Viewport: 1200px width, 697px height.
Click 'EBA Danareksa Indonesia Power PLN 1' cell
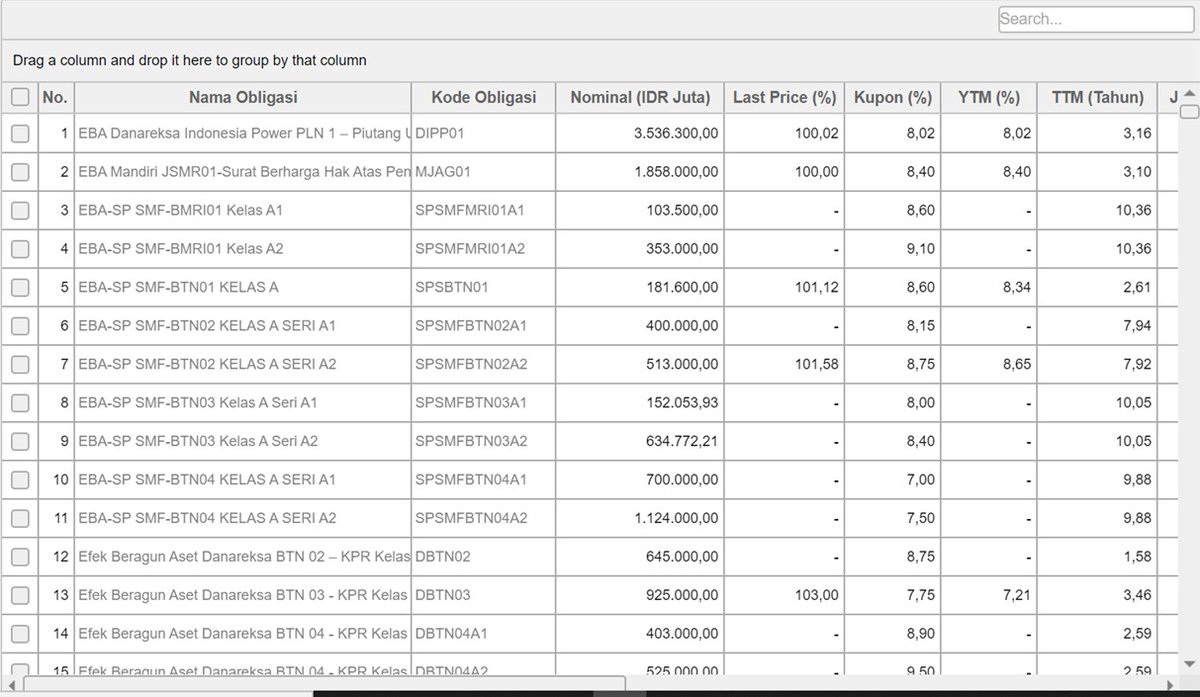pos(243,133)
